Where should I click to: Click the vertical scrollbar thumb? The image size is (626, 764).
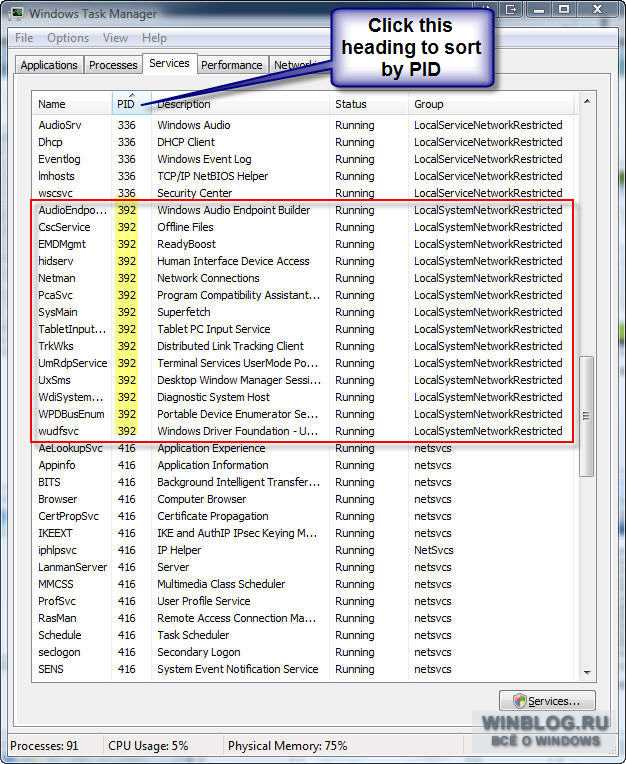pos(587,416)
